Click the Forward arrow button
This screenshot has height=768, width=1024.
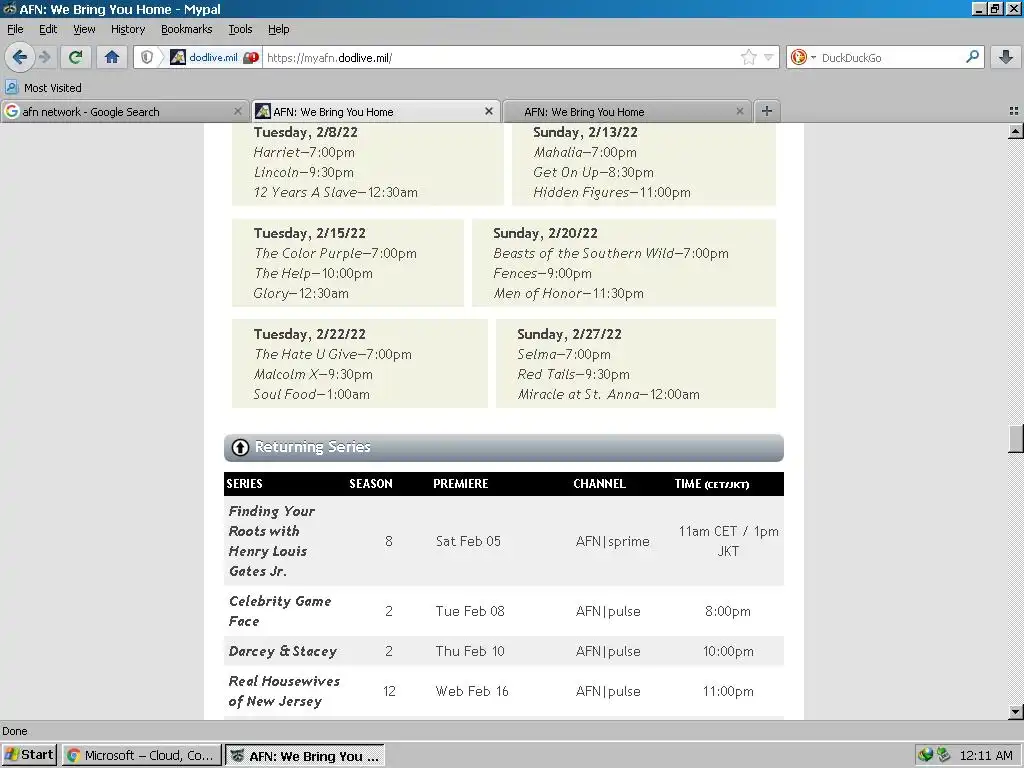pos(45,57)
